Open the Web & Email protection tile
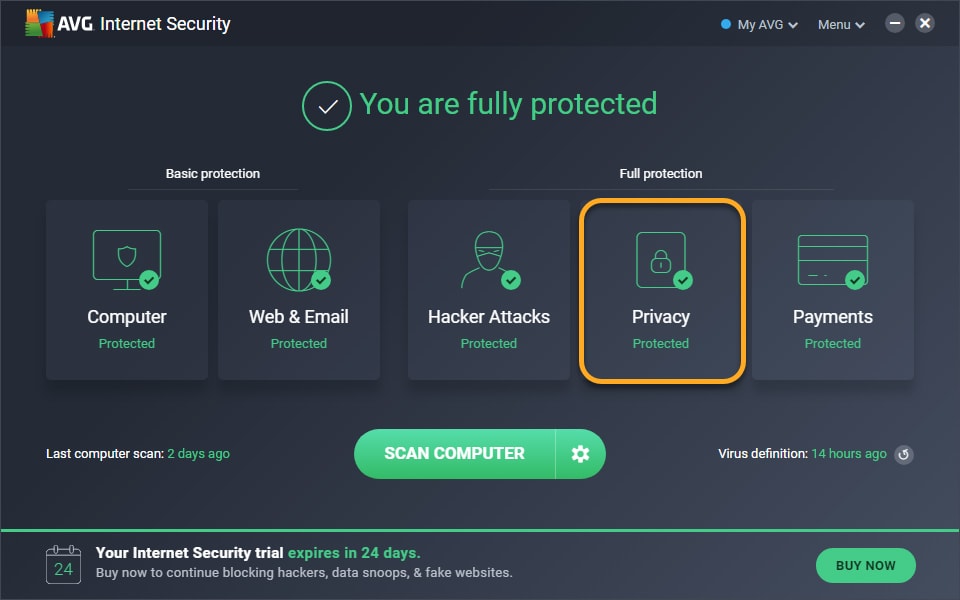The width and height of the screenshot is (960, 600). (298, 290)
